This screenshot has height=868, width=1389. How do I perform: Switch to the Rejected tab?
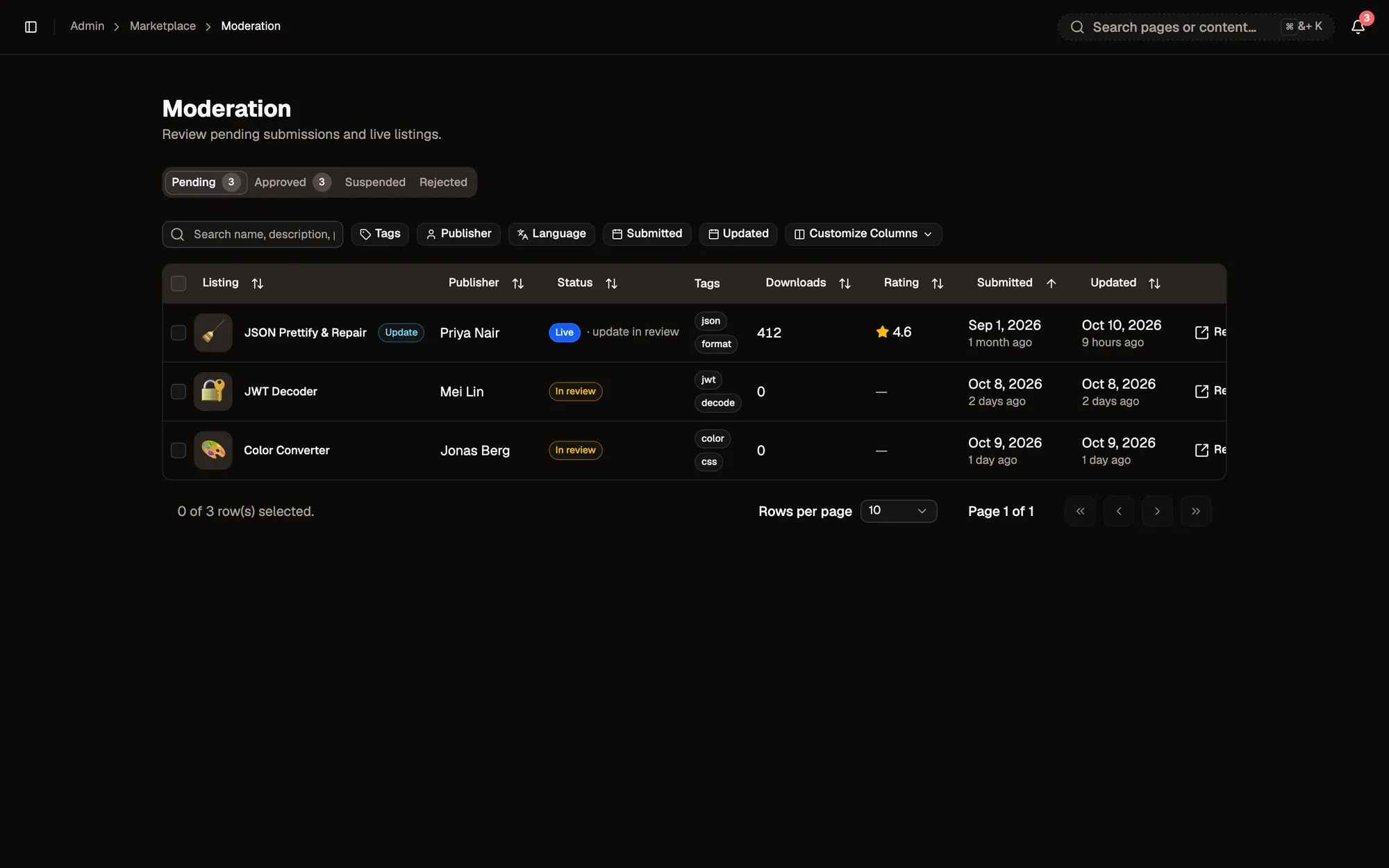click(x=443, y=182)
